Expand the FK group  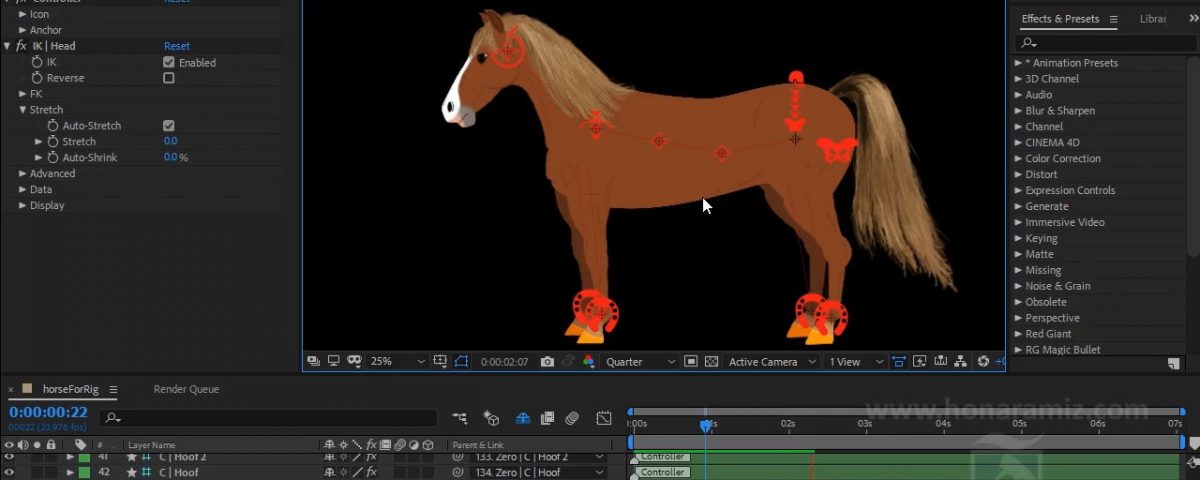click(x=23, y=94)
